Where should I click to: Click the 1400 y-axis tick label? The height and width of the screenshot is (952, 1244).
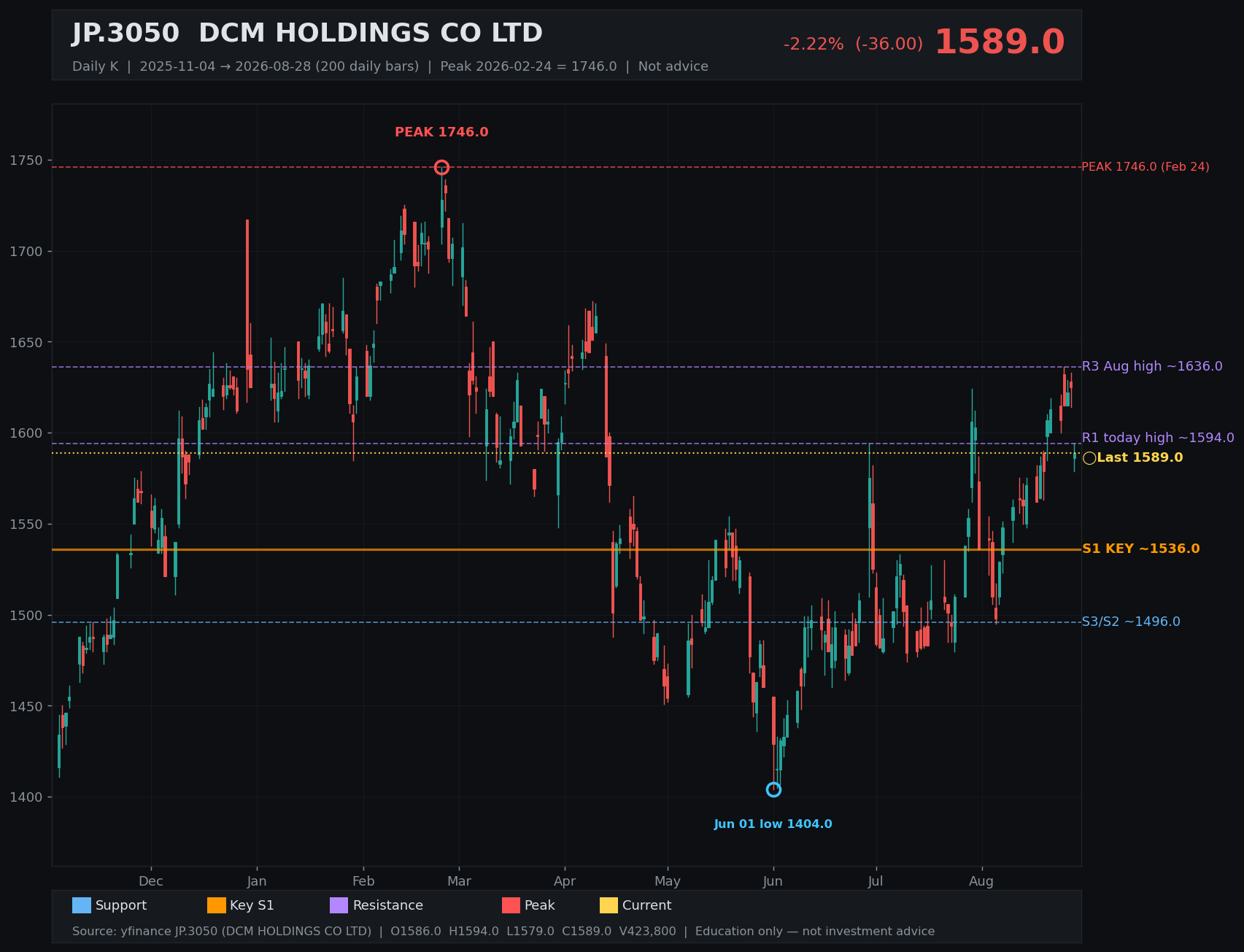pyautogui.click(x=26, y=797)
